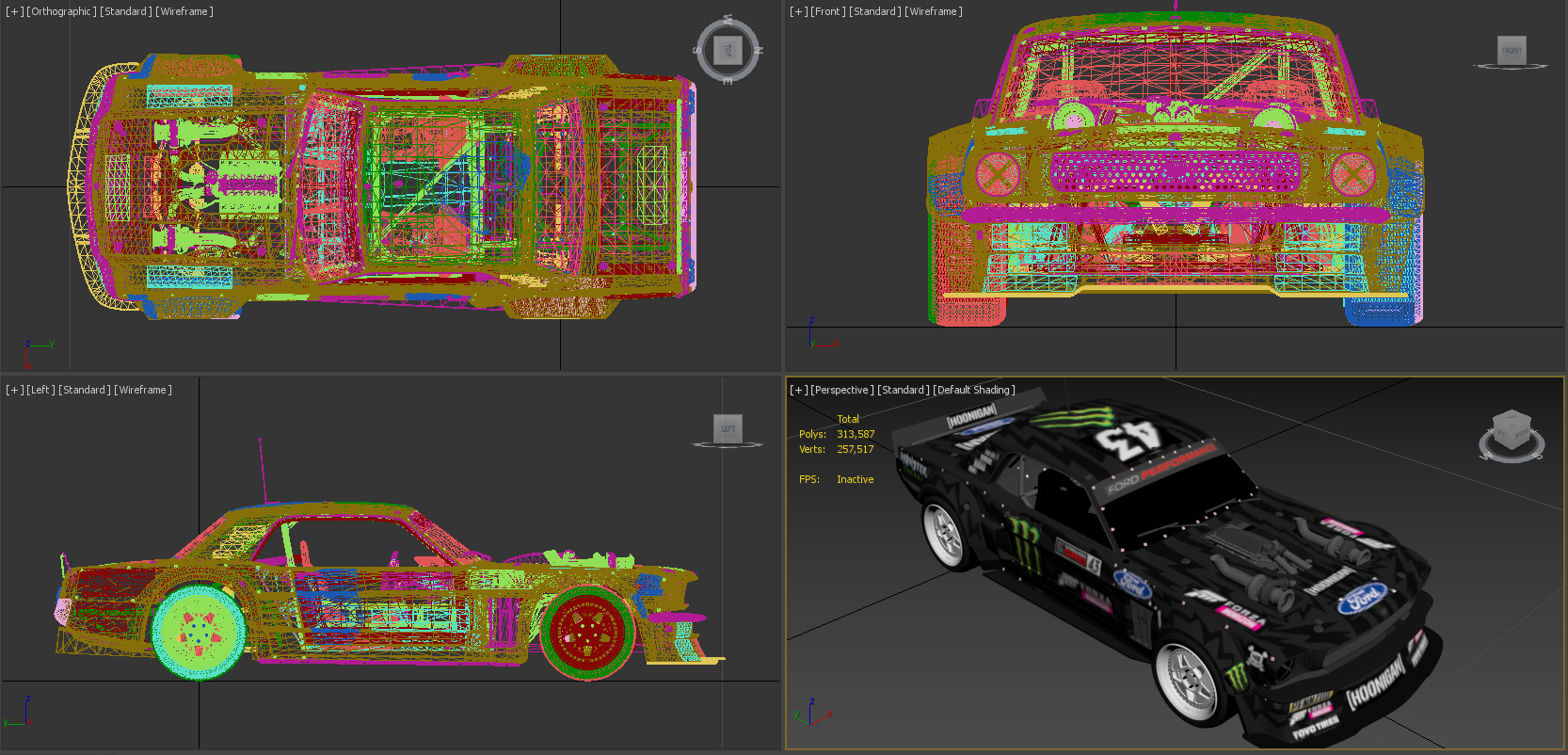Open Wireframe shading menu in Front viewport
The width and height of the screenshot is (1568, 755).
[x=934, y=11]
